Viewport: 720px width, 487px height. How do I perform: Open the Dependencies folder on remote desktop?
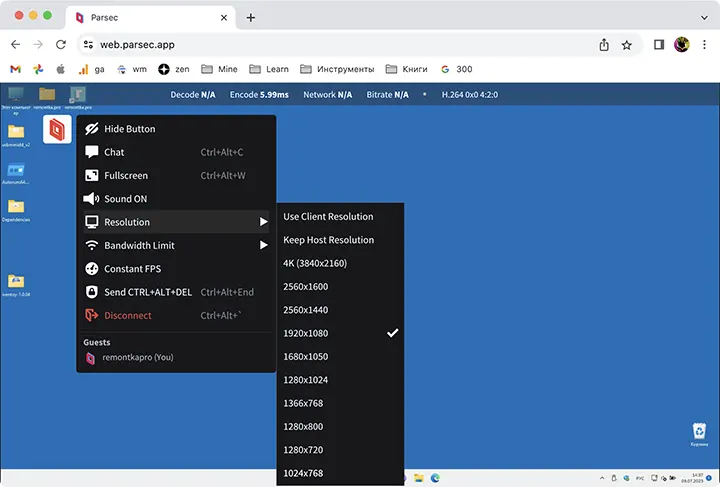pos(16,210)
